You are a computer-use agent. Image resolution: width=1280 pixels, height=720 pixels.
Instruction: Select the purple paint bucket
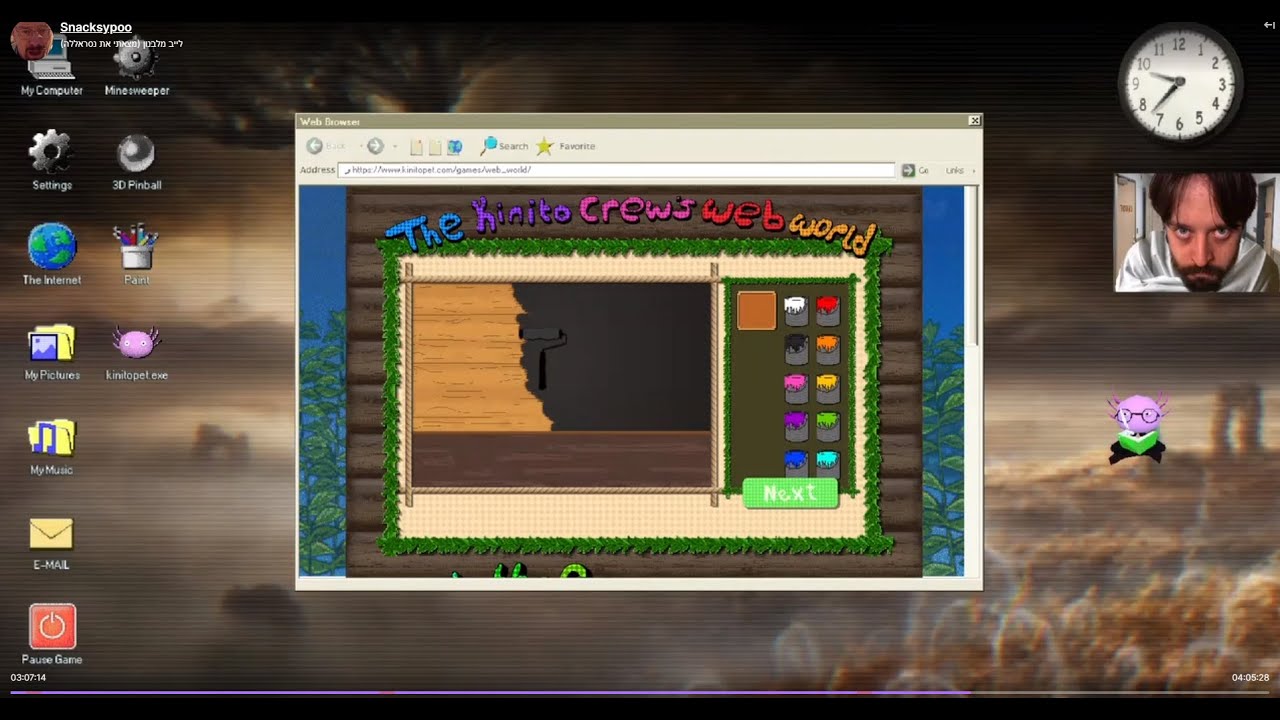(796, 426)
